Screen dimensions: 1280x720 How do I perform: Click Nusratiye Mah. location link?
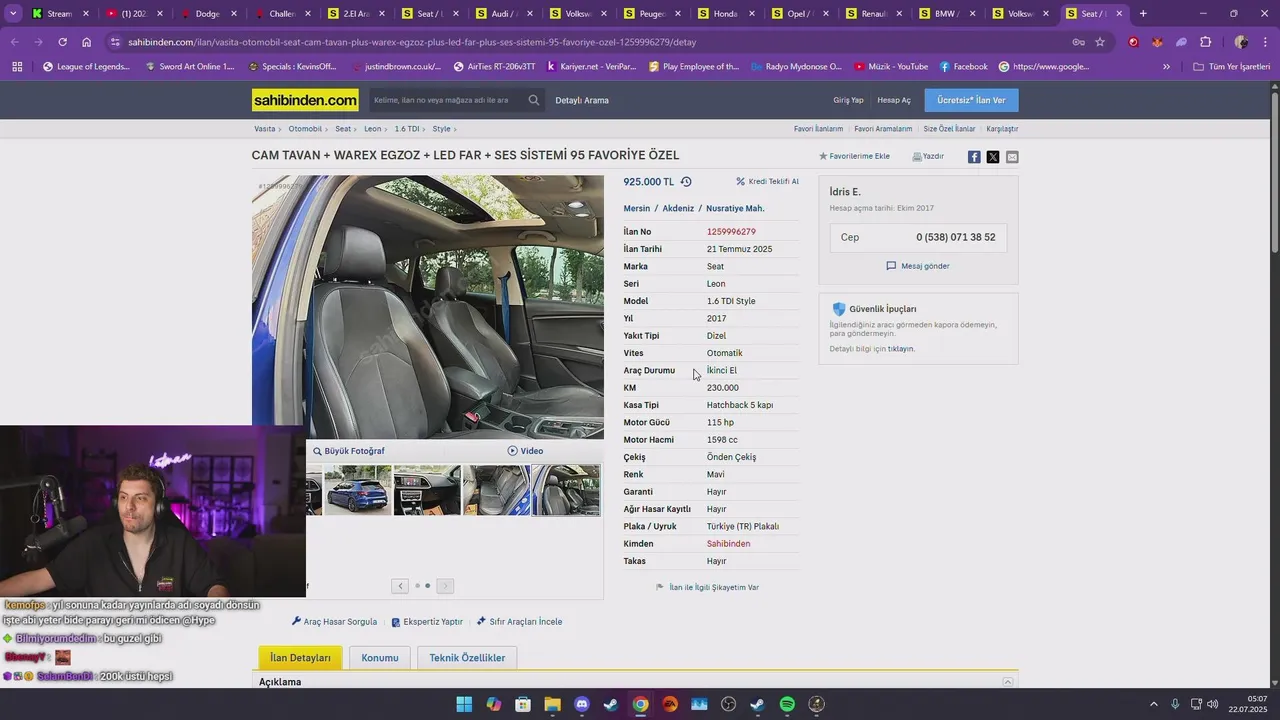point(735,209)
